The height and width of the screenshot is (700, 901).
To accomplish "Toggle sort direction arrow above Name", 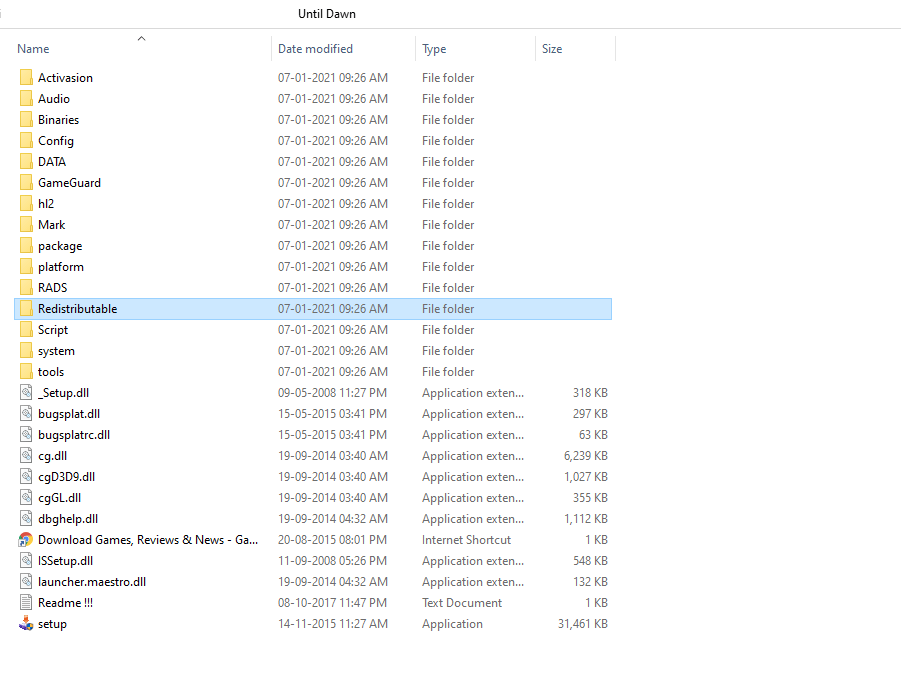I will (x=141, y=38).
